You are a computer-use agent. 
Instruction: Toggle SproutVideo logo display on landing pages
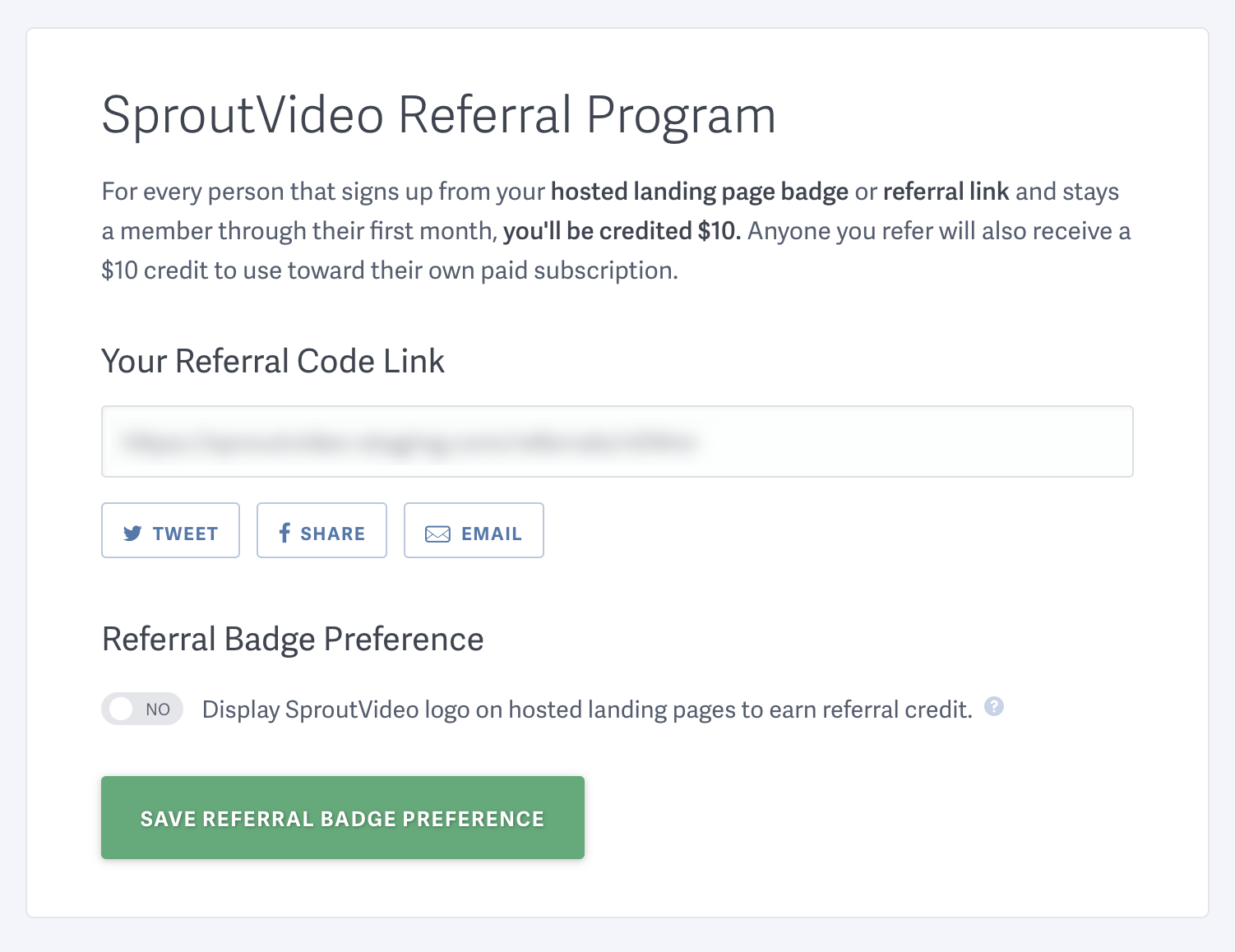[x=141, y=708]
